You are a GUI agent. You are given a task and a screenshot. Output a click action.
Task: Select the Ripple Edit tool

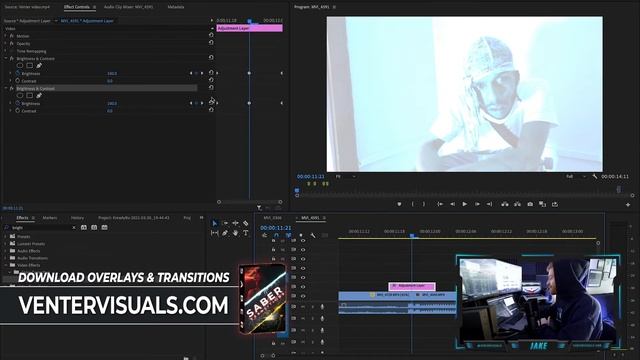[235, 223]
